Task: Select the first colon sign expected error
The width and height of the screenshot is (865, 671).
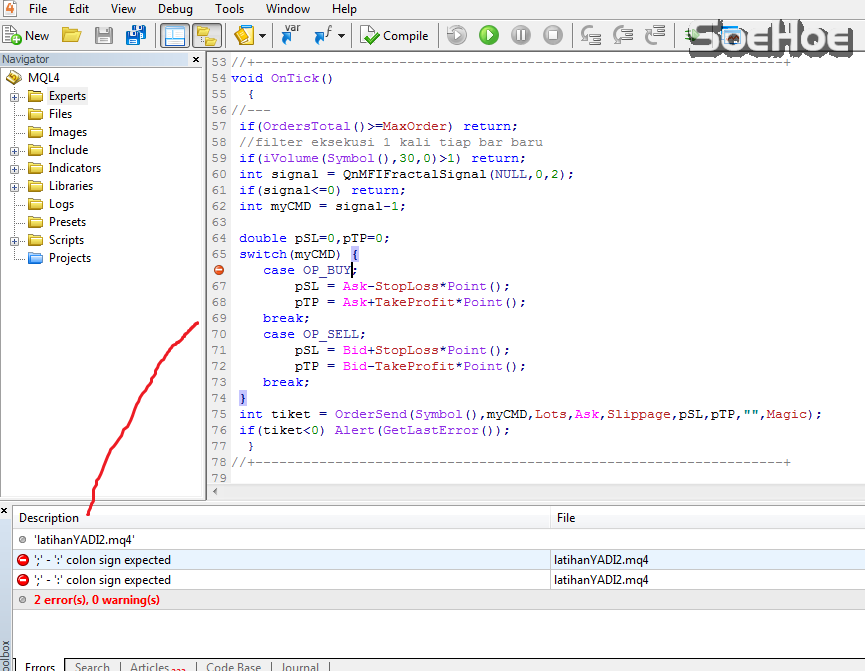Action: click(102, 560)
